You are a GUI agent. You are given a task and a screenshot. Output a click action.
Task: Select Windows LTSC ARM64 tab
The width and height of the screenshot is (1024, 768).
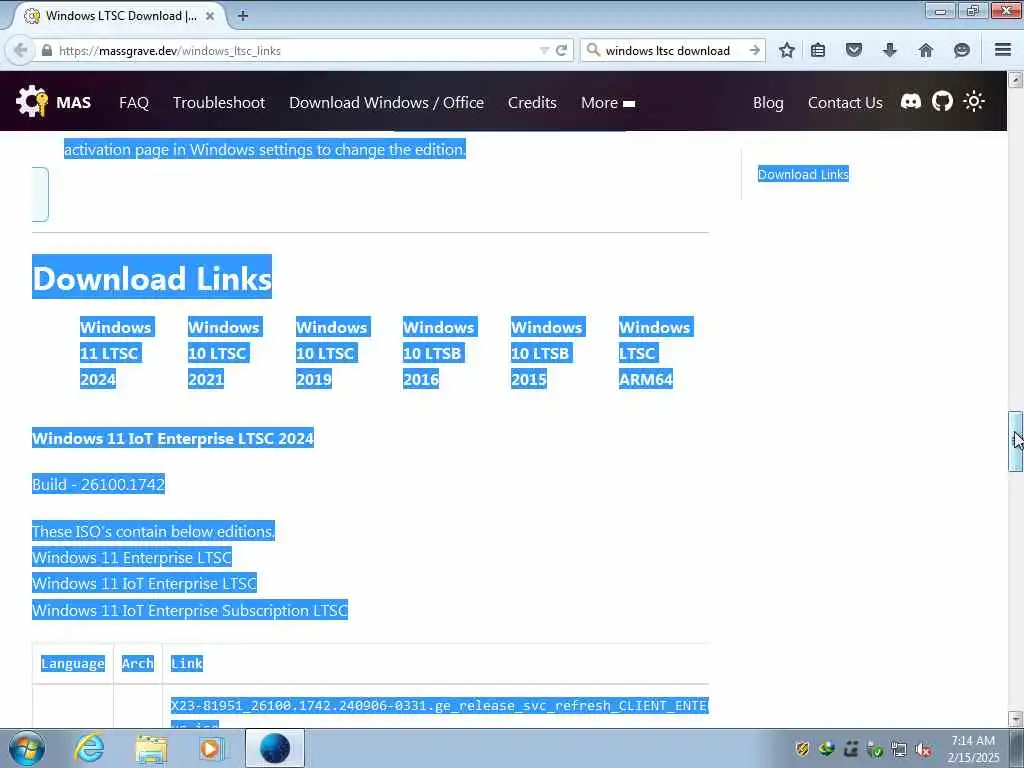(655, 353)
